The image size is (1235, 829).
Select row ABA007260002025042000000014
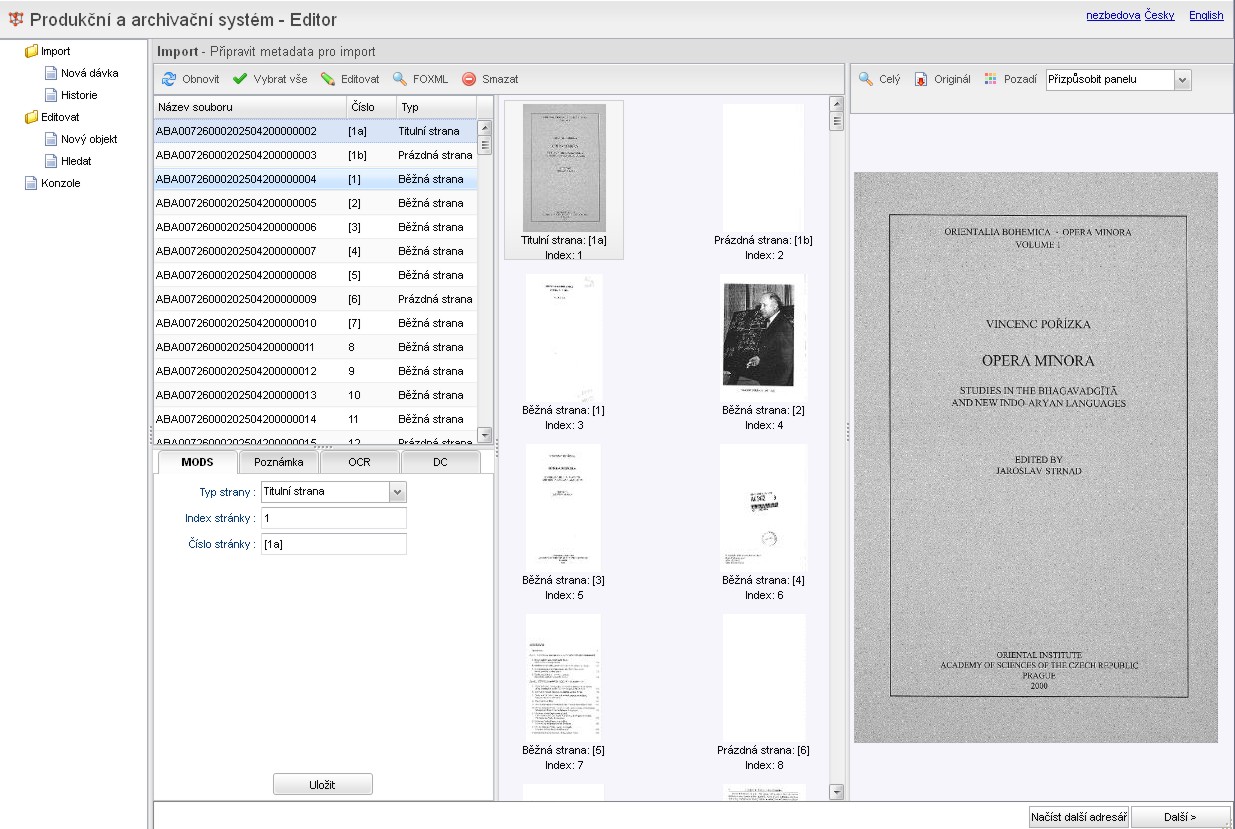point(315,419)
